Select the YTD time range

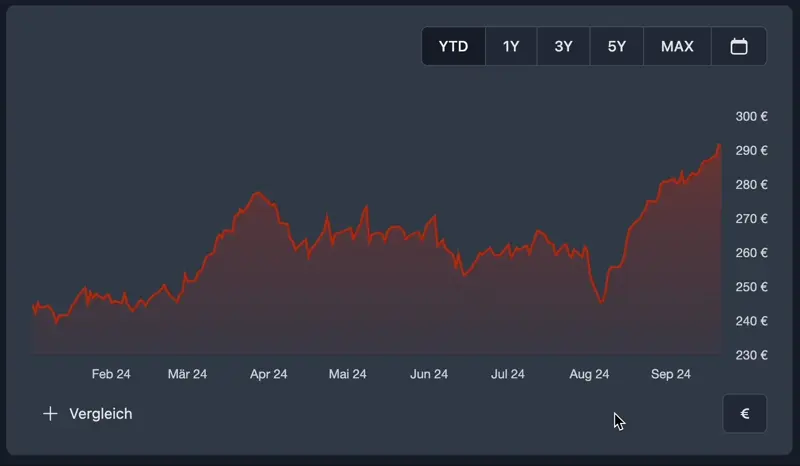click(x=453, y=46)
